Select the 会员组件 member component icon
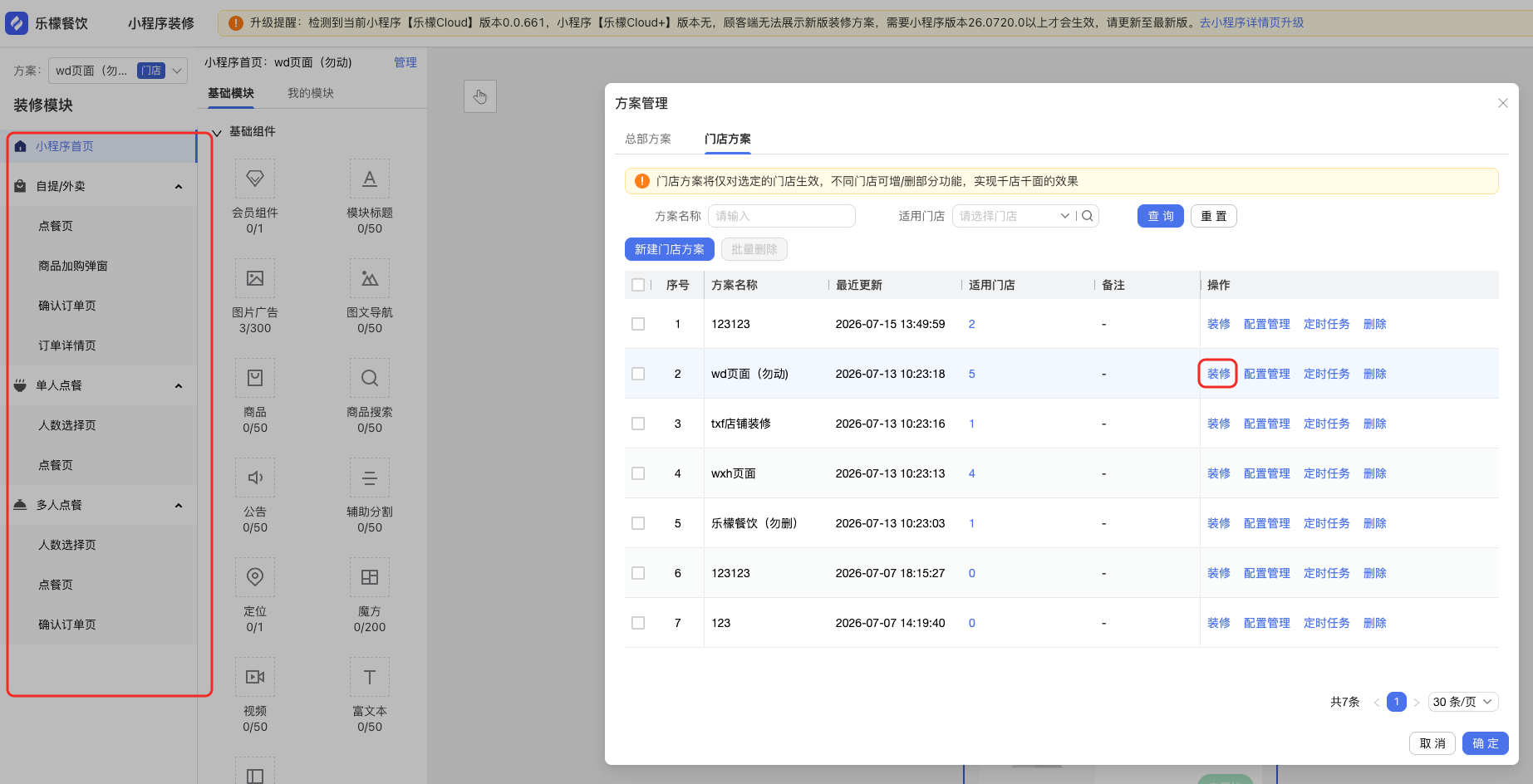This screenshot has width=1533, height=784. (x=255, y=179)
